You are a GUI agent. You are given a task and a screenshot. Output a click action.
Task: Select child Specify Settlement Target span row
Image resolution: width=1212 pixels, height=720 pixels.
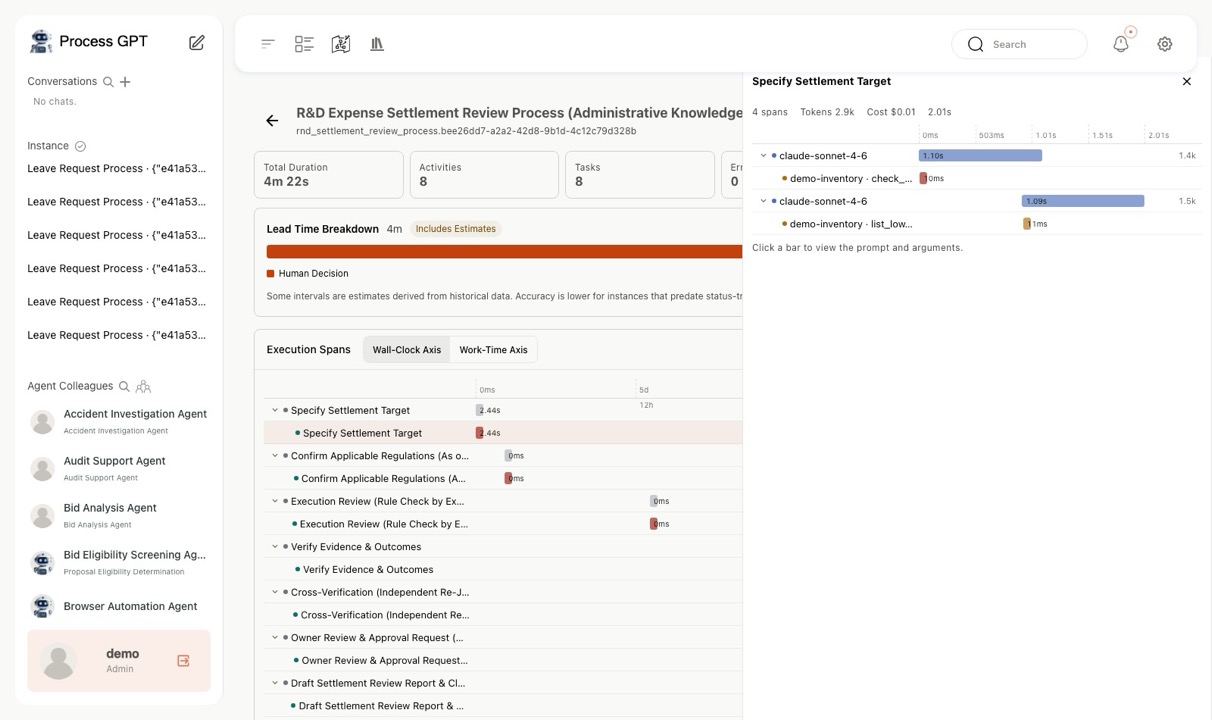[x=504, y=433]
